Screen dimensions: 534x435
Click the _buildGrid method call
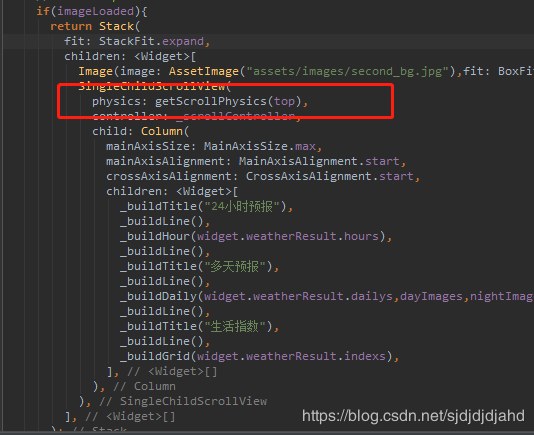click(x=155, y=356)
